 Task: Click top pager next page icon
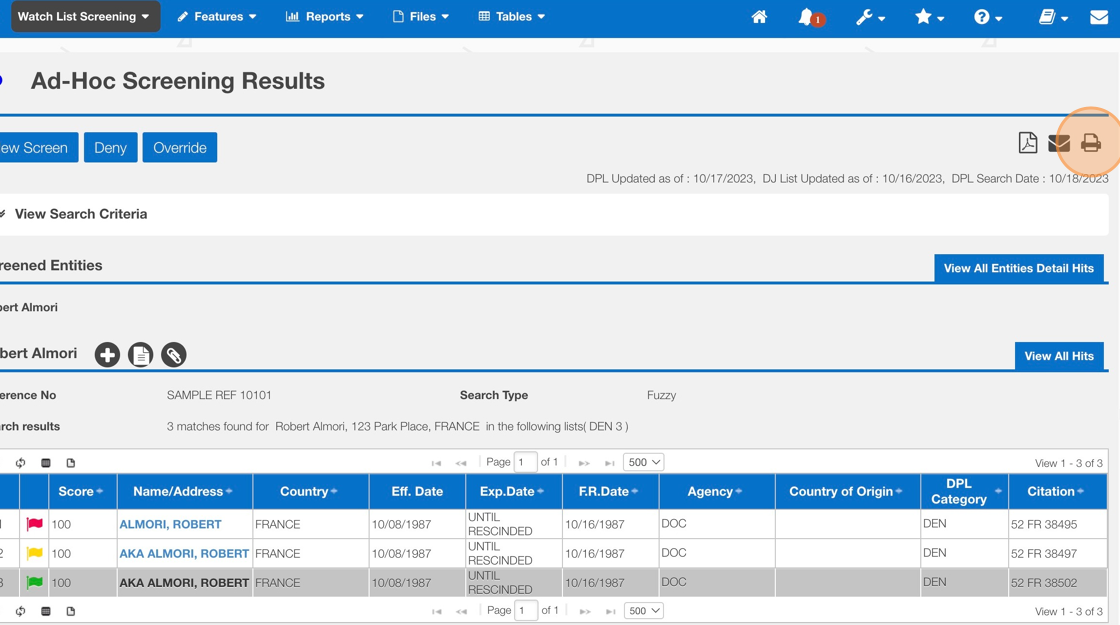(584, 463)
